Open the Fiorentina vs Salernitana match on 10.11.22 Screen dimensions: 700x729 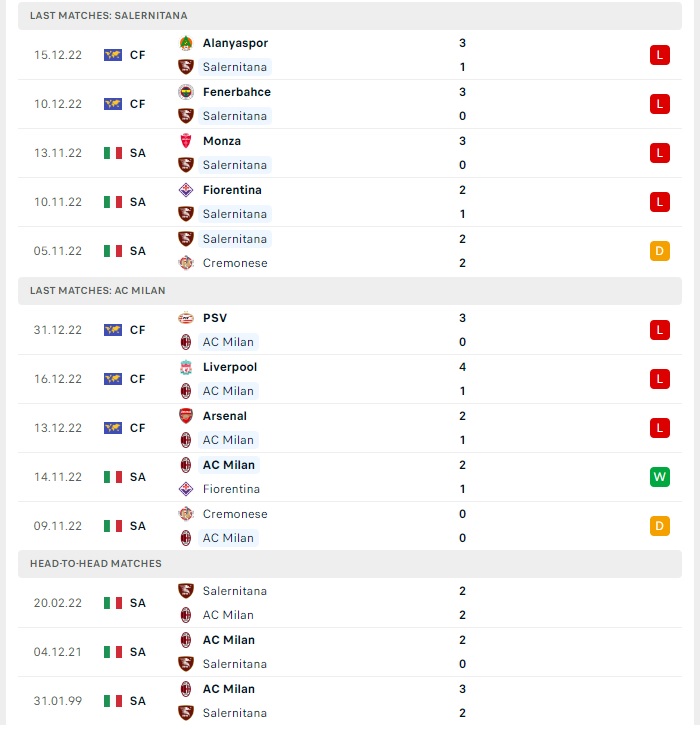pyautogui.click(x=350, y=202)
